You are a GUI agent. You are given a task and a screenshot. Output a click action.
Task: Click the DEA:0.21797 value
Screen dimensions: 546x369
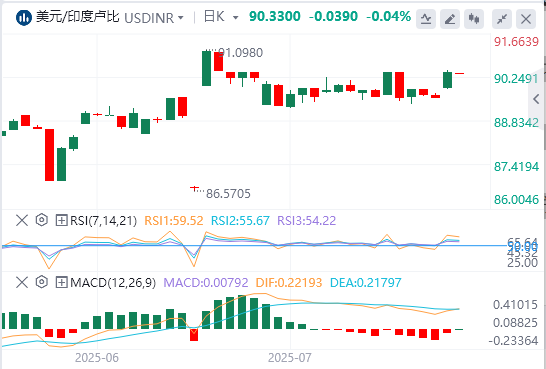[x=366, y=283]
